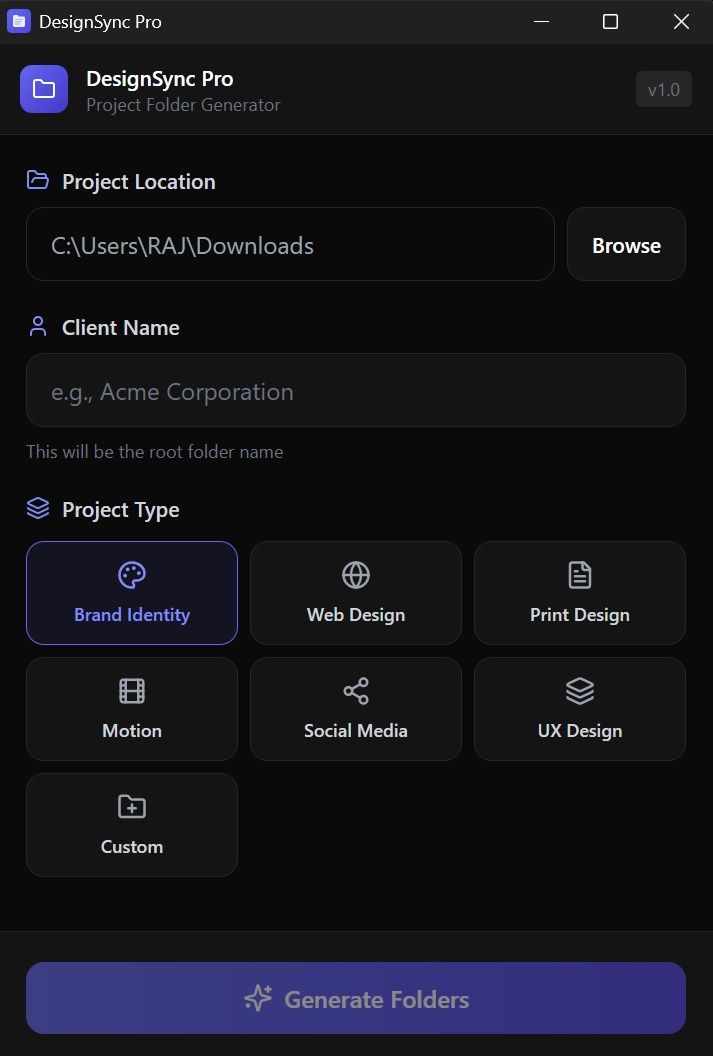Choose the Motion project type label

coord(132,731)
